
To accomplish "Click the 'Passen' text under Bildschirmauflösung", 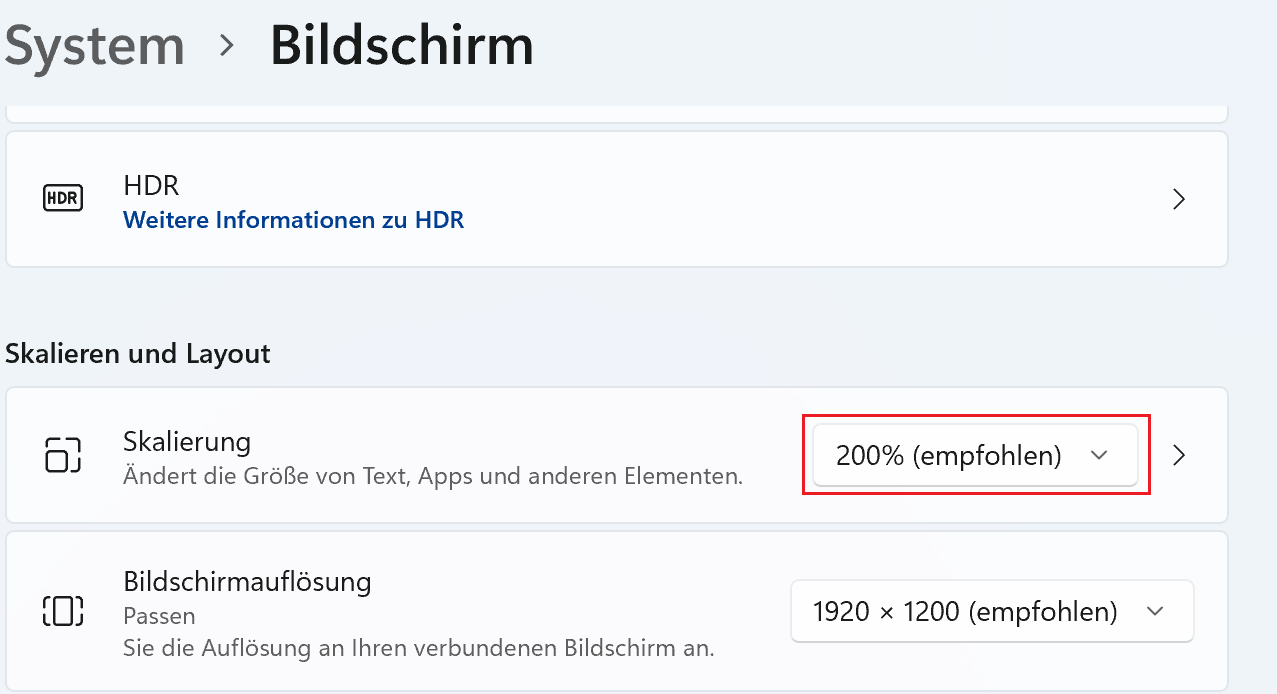I will 159,615.
